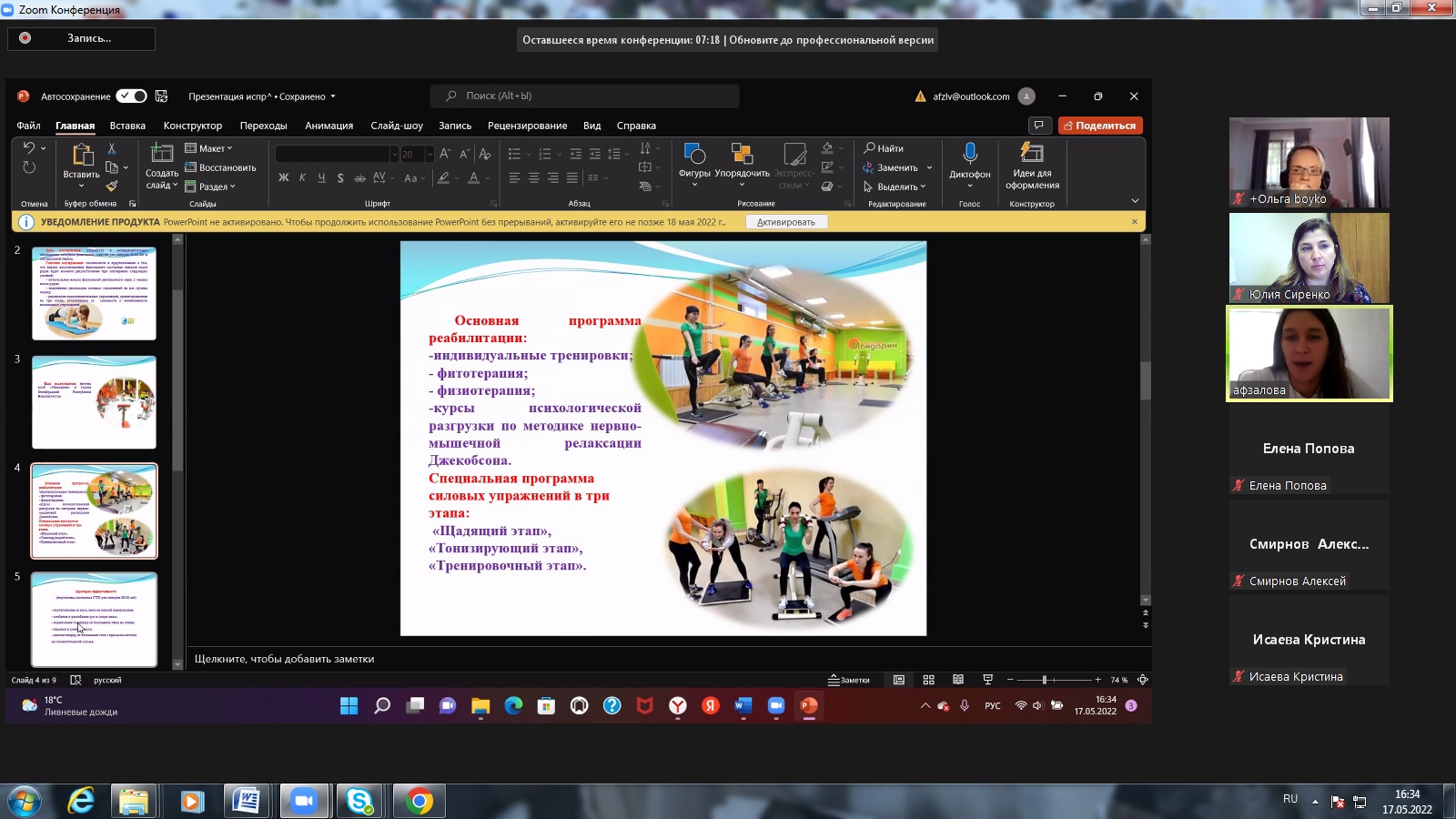
Task: Click the justify text alignment icon
Action: point(571,178)
